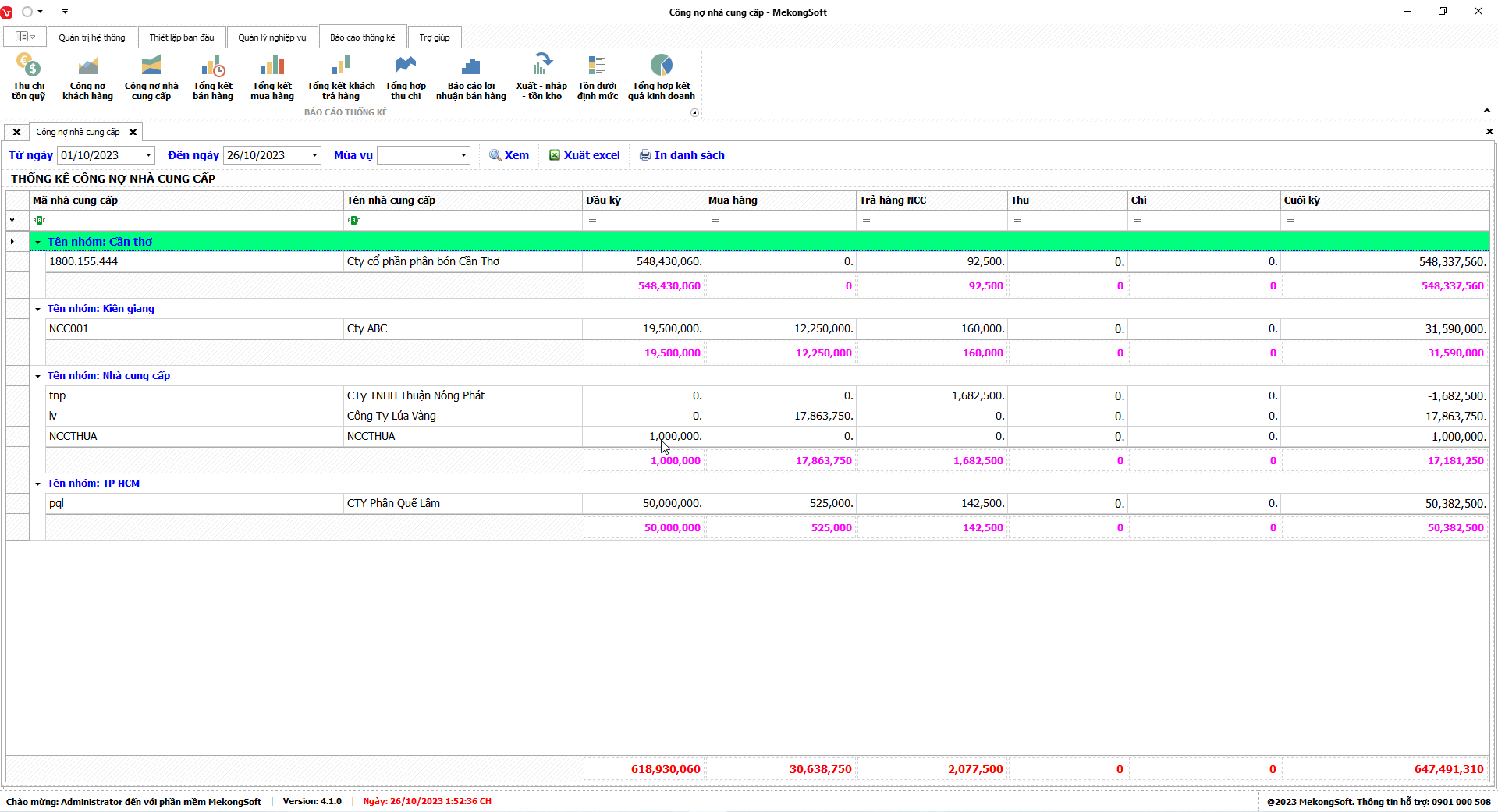
Task: Open the Thu chi tồn quỹ report
Action: coord(29,77)
